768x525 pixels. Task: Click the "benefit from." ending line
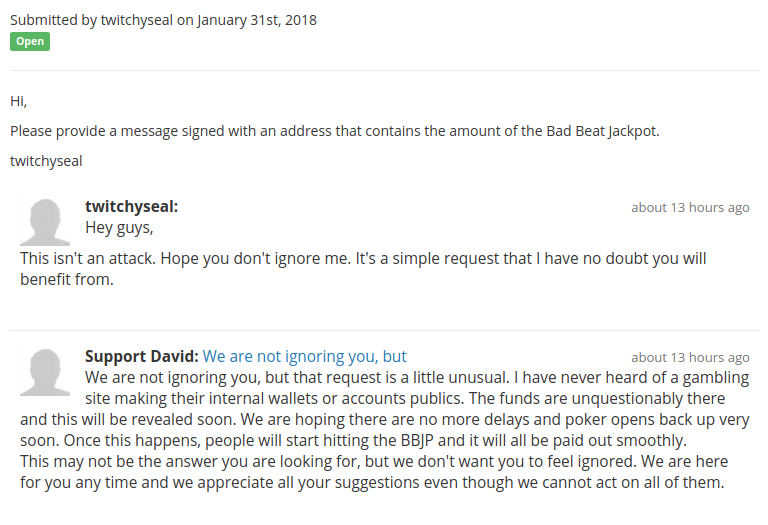pyautogui.click(x=67, y=280)
